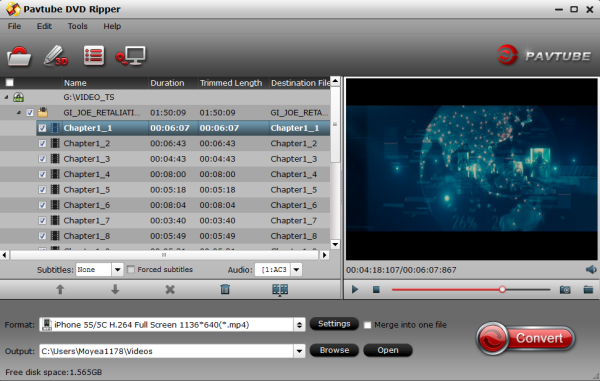
Task: Click film strip icon of Chapter1_4
Action: point(55,174)
